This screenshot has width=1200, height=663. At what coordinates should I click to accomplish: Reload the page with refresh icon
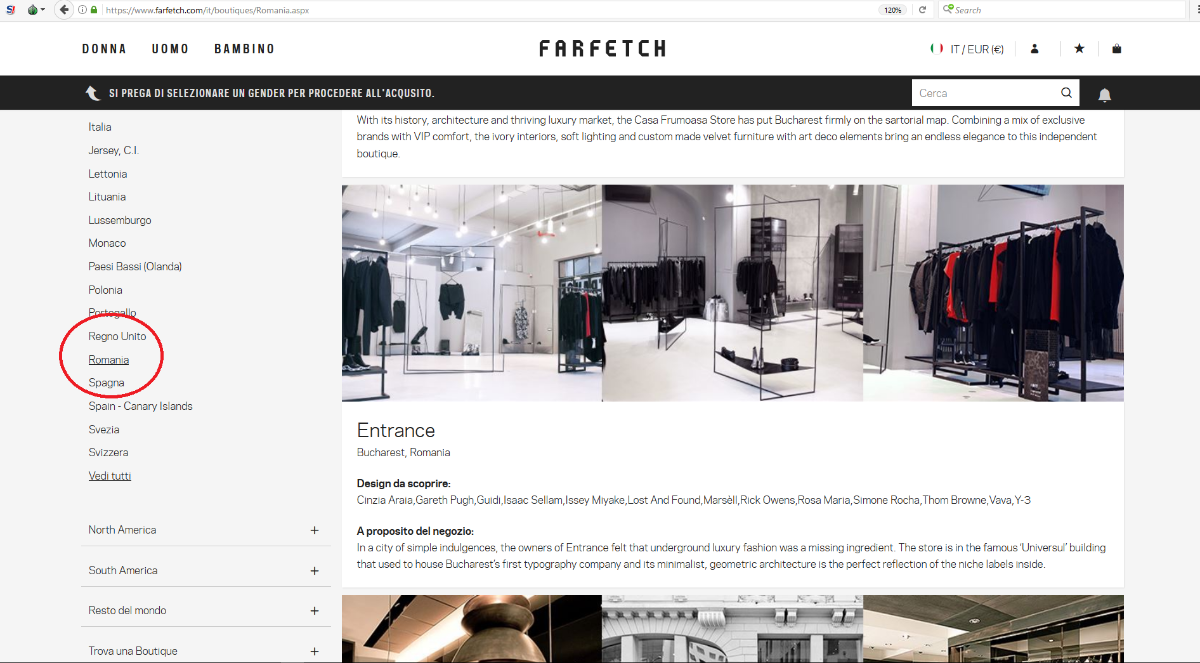pyautogui.click(x=922, y=10)
